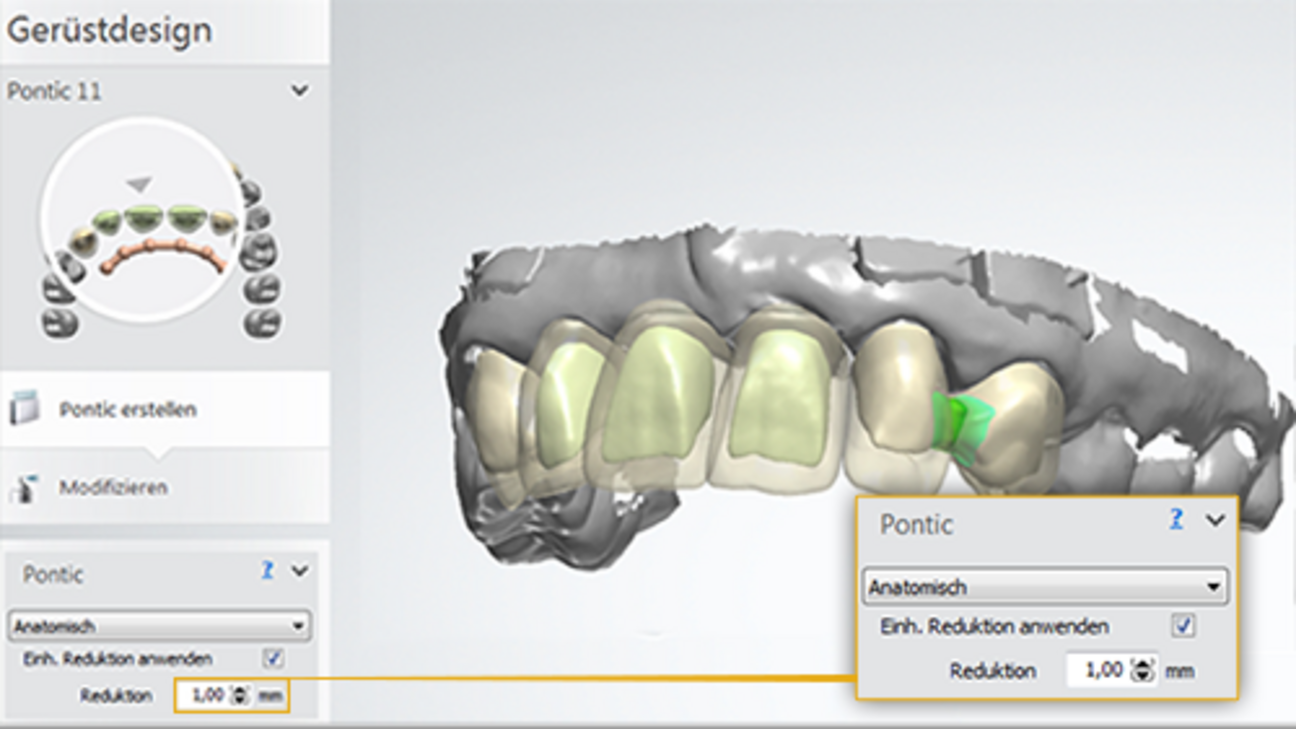
Task: Select the leftmost green pontic in tooth chart
Action: (106, 222)
